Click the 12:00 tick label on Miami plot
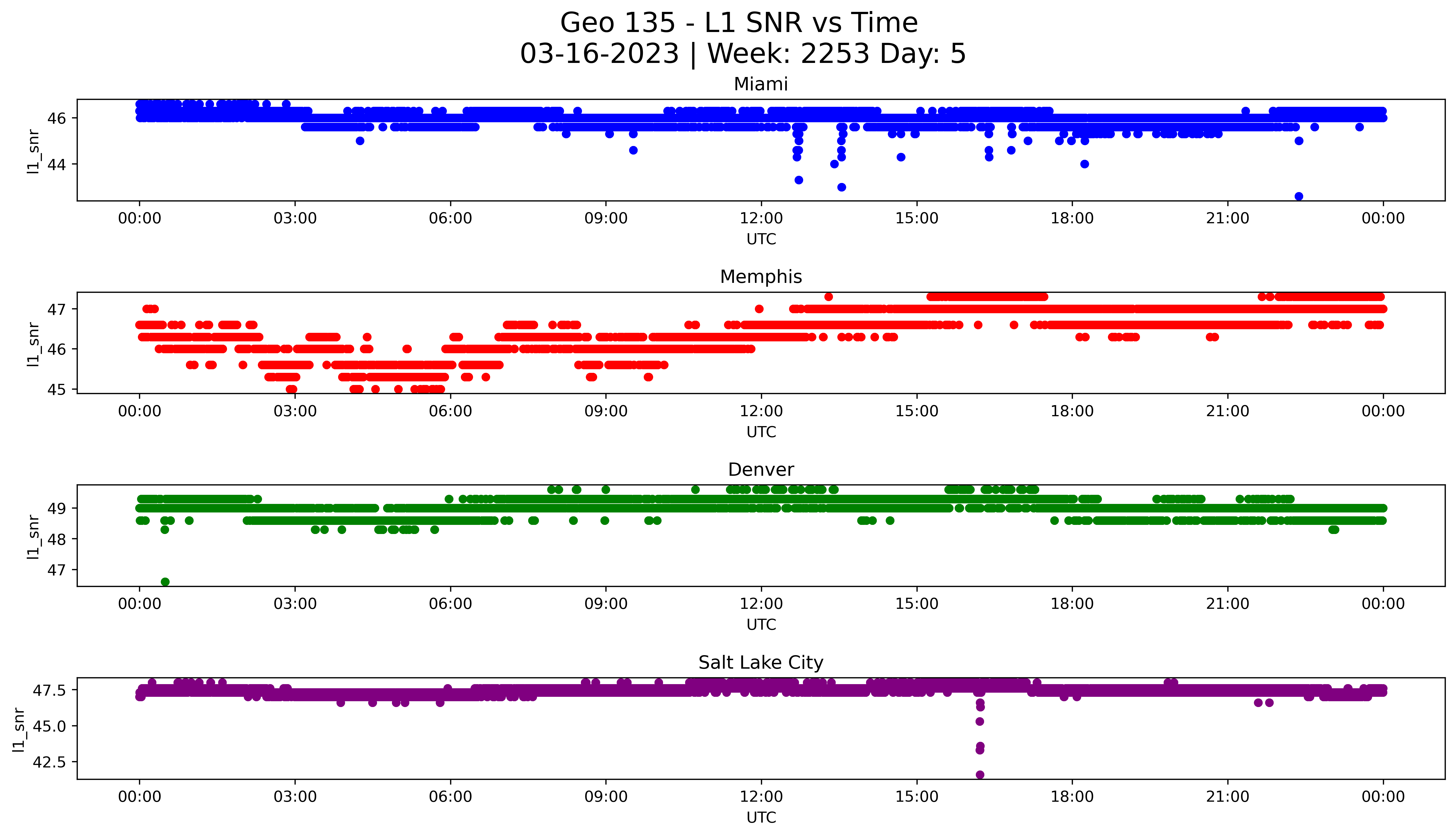 click(x=762, y=219)
